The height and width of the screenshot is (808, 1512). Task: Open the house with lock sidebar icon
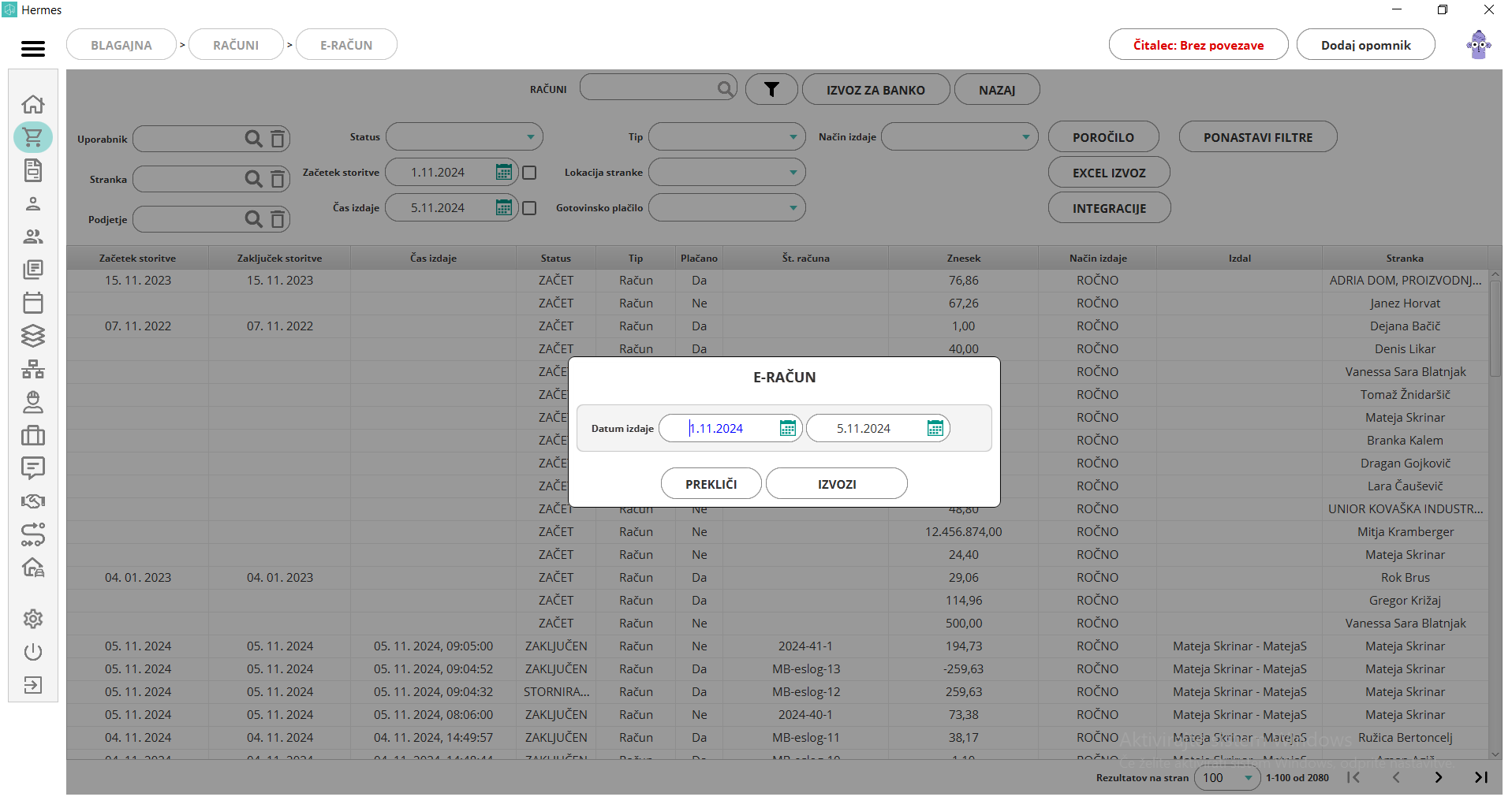tap(33, 568)
